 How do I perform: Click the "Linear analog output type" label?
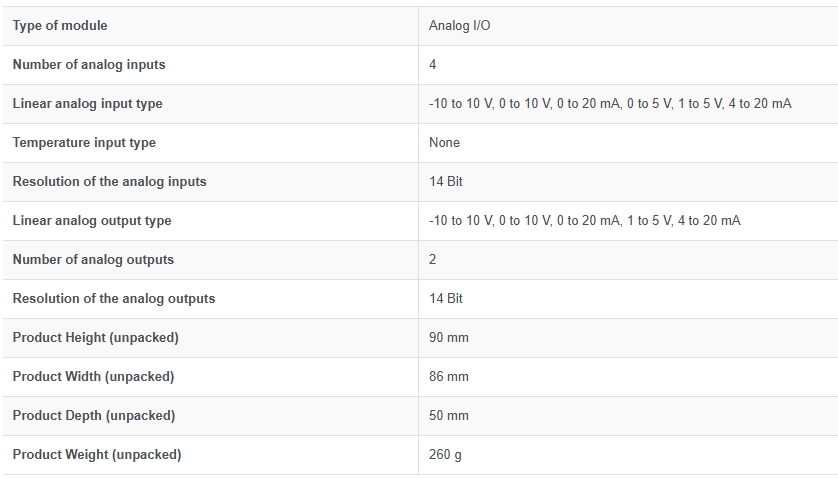click(92, 221)
